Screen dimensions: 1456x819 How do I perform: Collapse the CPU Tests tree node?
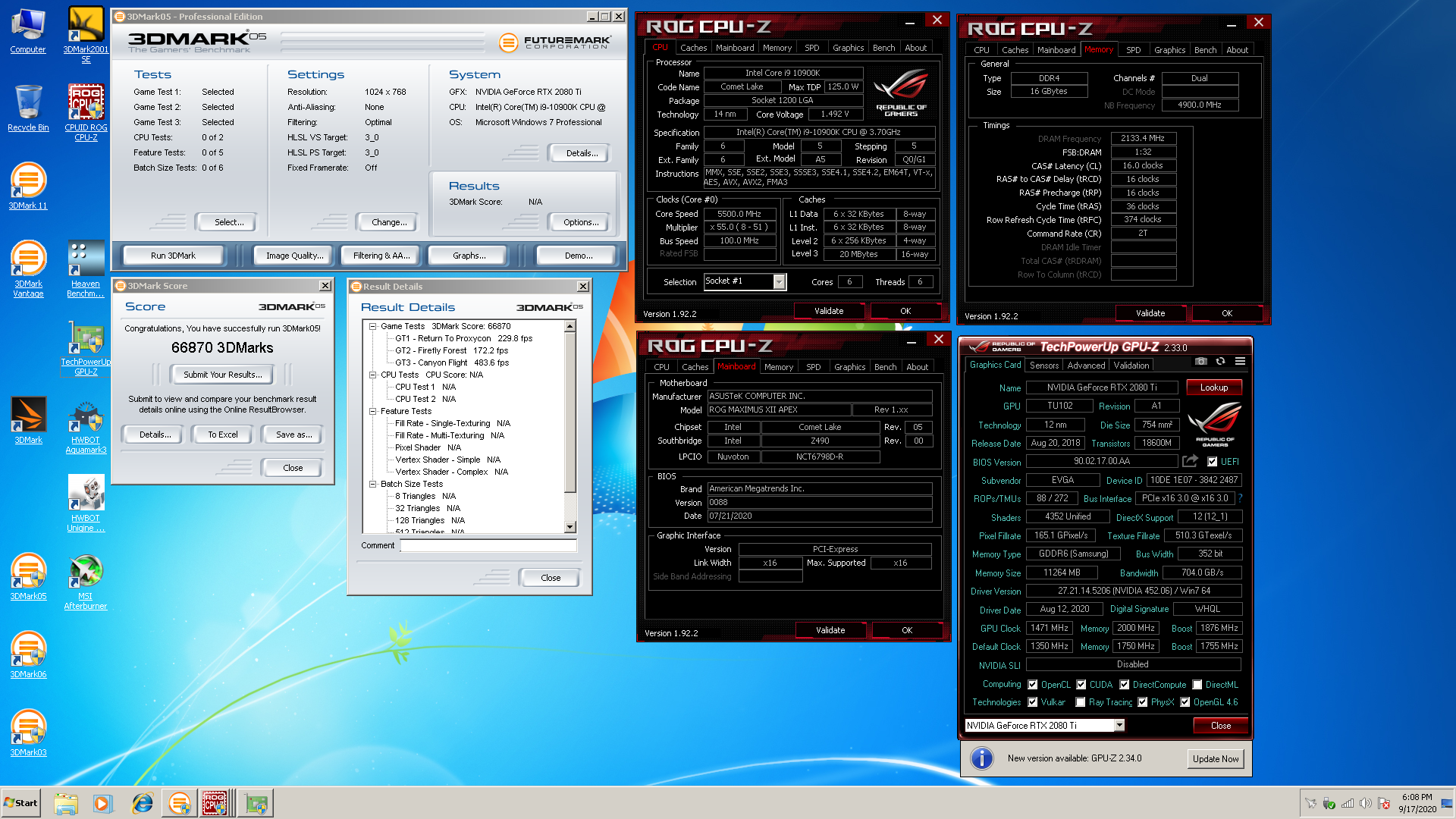372,375
